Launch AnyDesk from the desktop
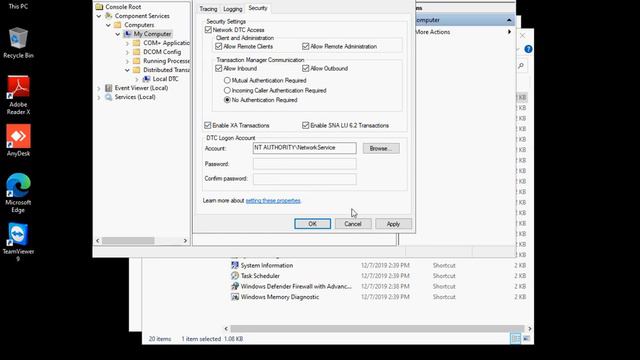The height and width of the screenshot is (360, 640). (x=18, y=140)
